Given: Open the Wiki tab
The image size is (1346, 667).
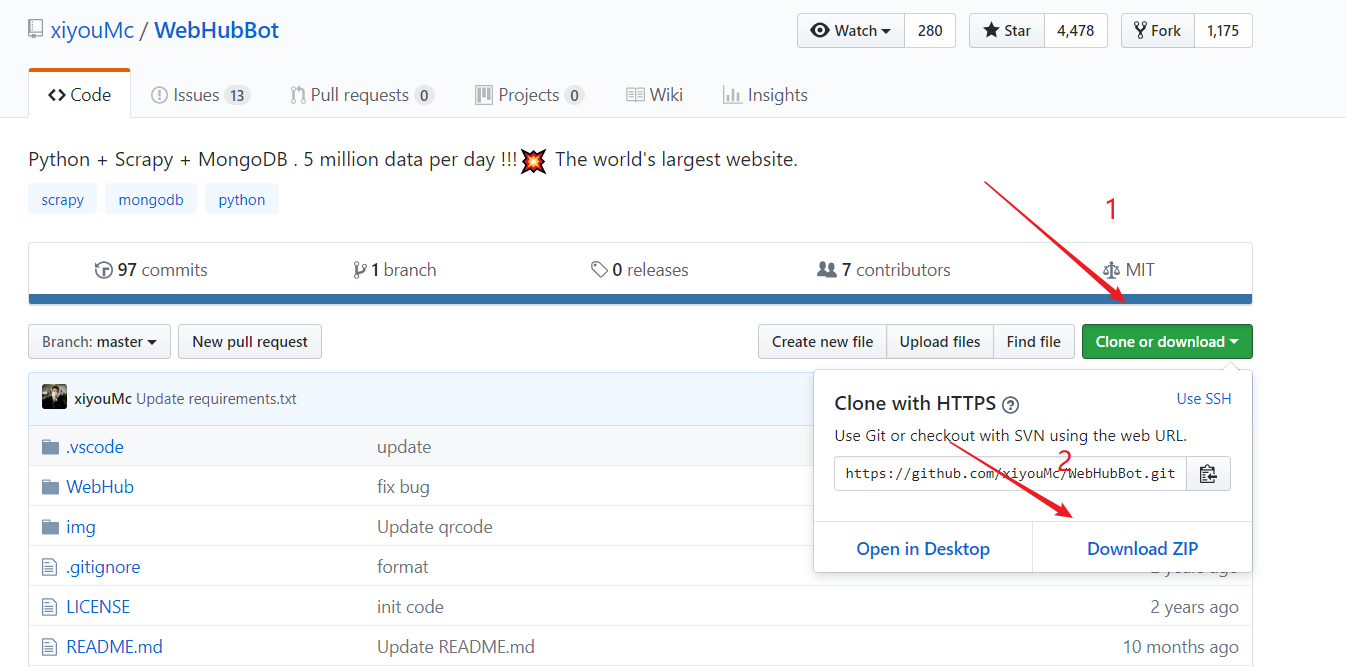Looking at the screenshot, I should click(654, 95).
